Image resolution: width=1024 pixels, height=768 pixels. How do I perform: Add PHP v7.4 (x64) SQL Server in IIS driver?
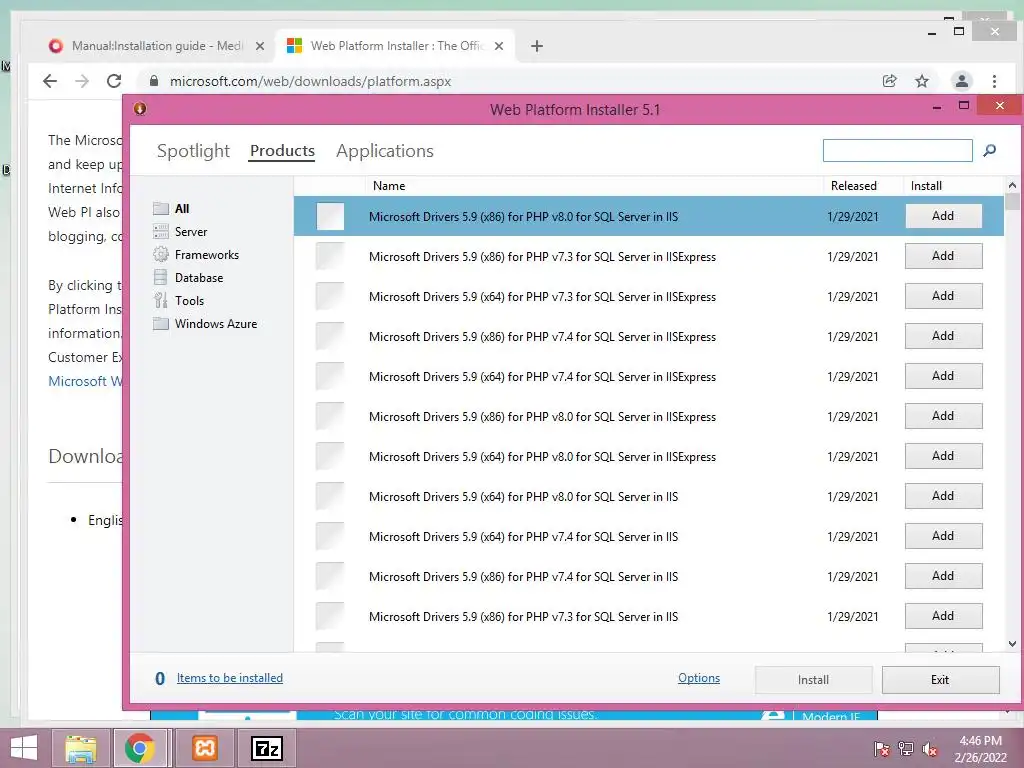pos(943,536)
